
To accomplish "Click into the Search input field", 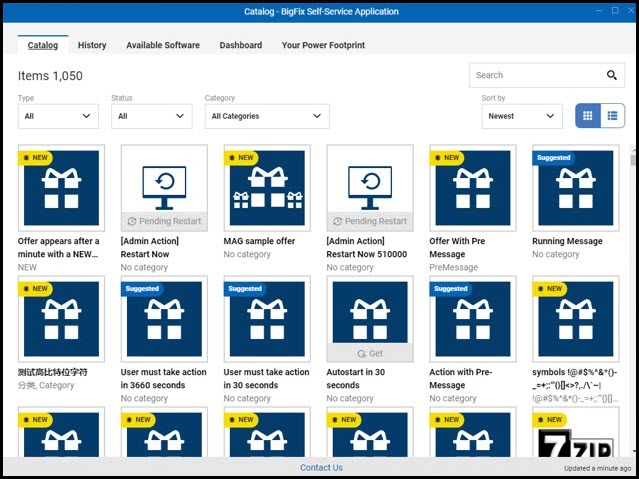I will (x=535, y=75).
